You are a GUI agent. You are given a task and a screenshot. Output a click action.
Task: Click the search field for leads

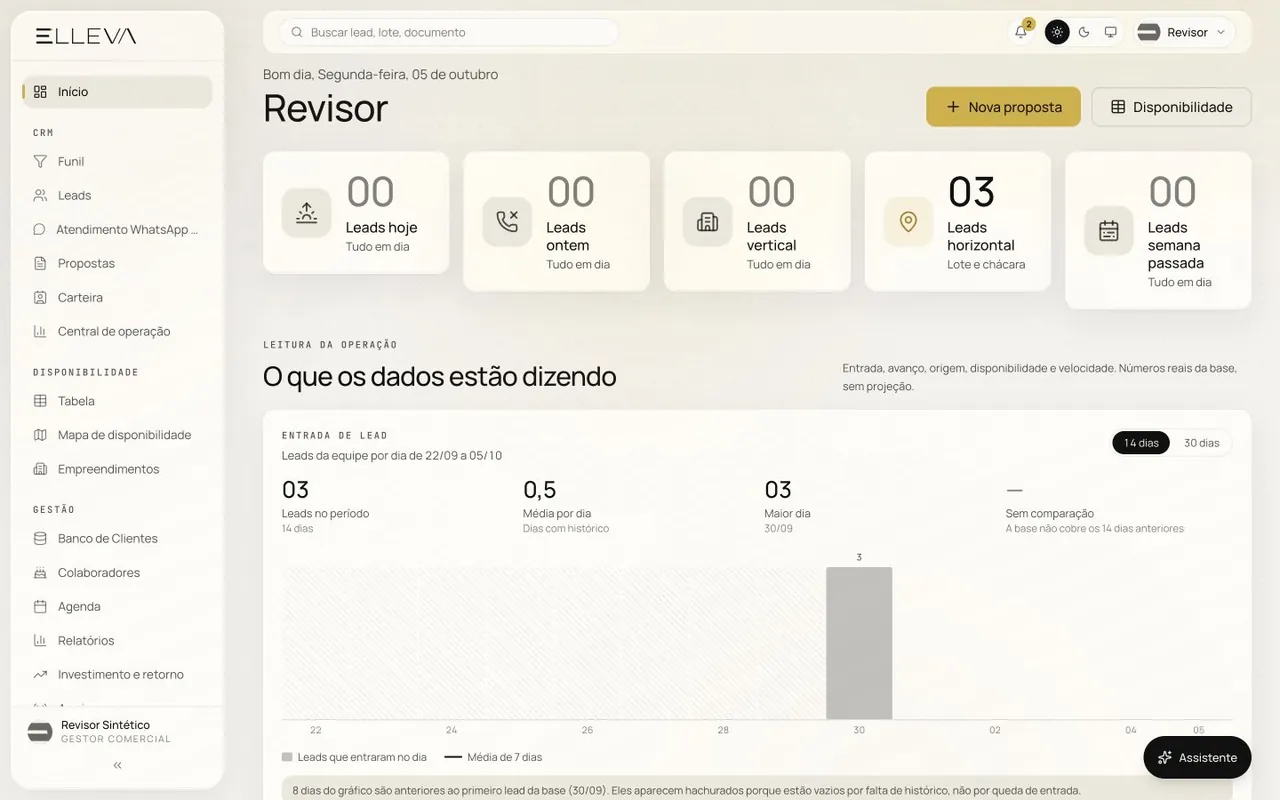448,32
